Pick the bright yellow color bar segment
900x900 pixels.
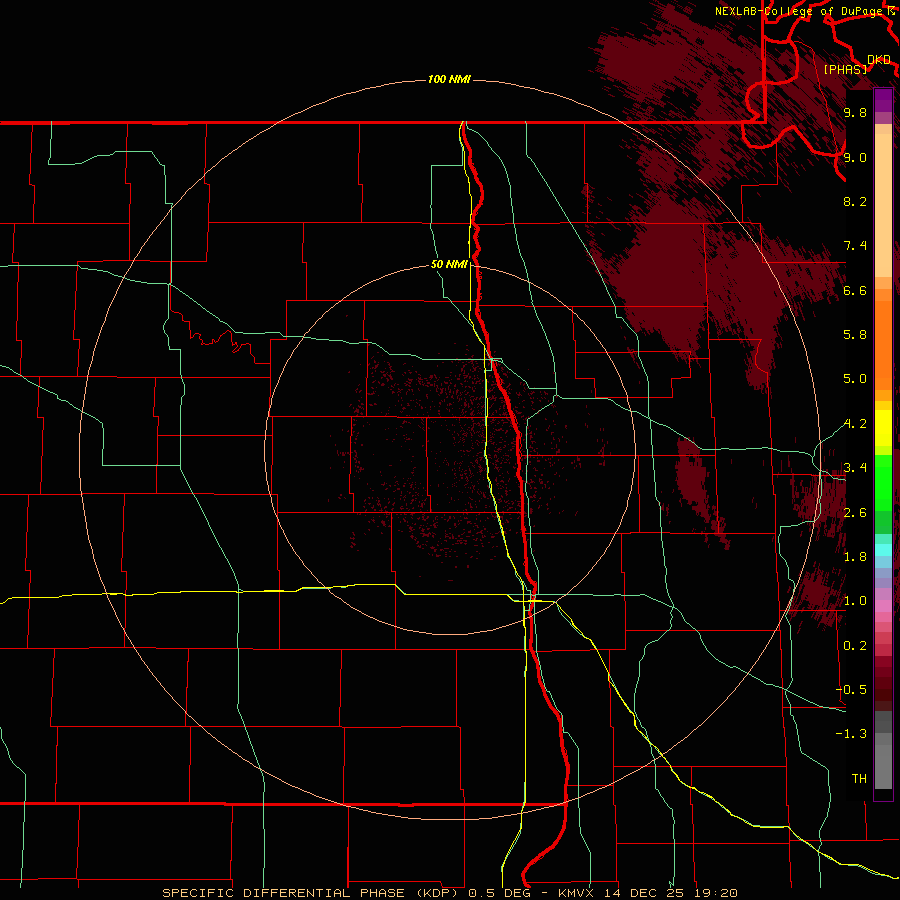pyautogui.click(x=883, y=428)
